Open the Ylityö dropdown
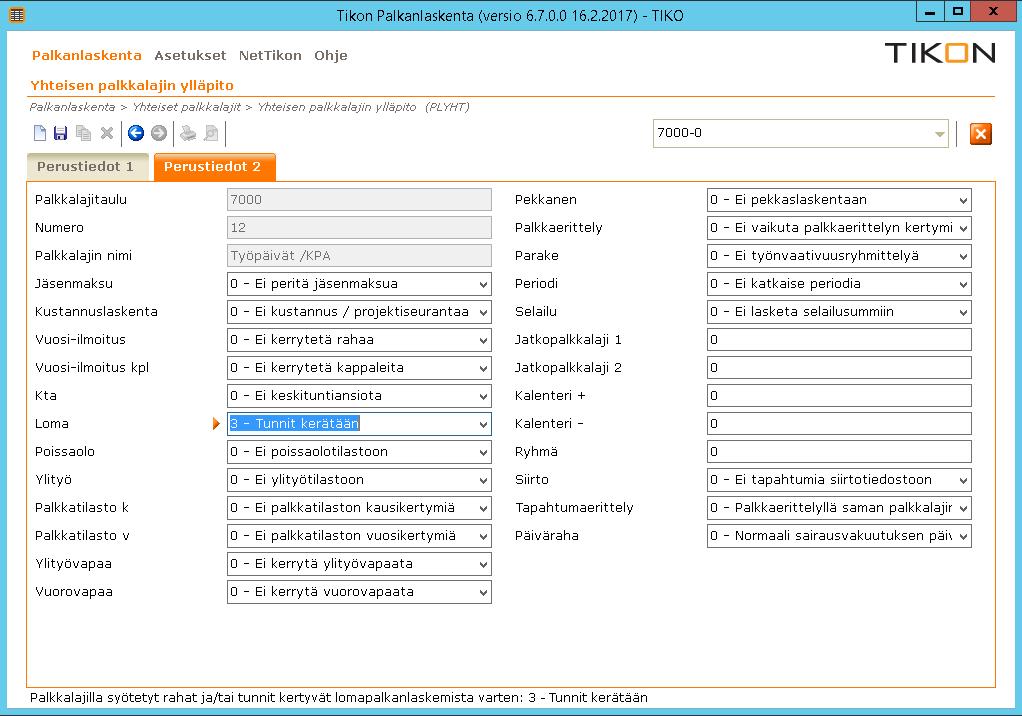This screenshot has width=1022, height=716. [x=483, y=480]
